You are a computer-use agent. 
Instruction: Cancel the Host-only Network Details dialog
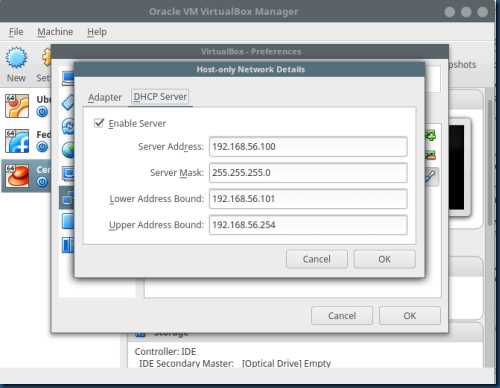pyautogui.click(x=317, y=259)
